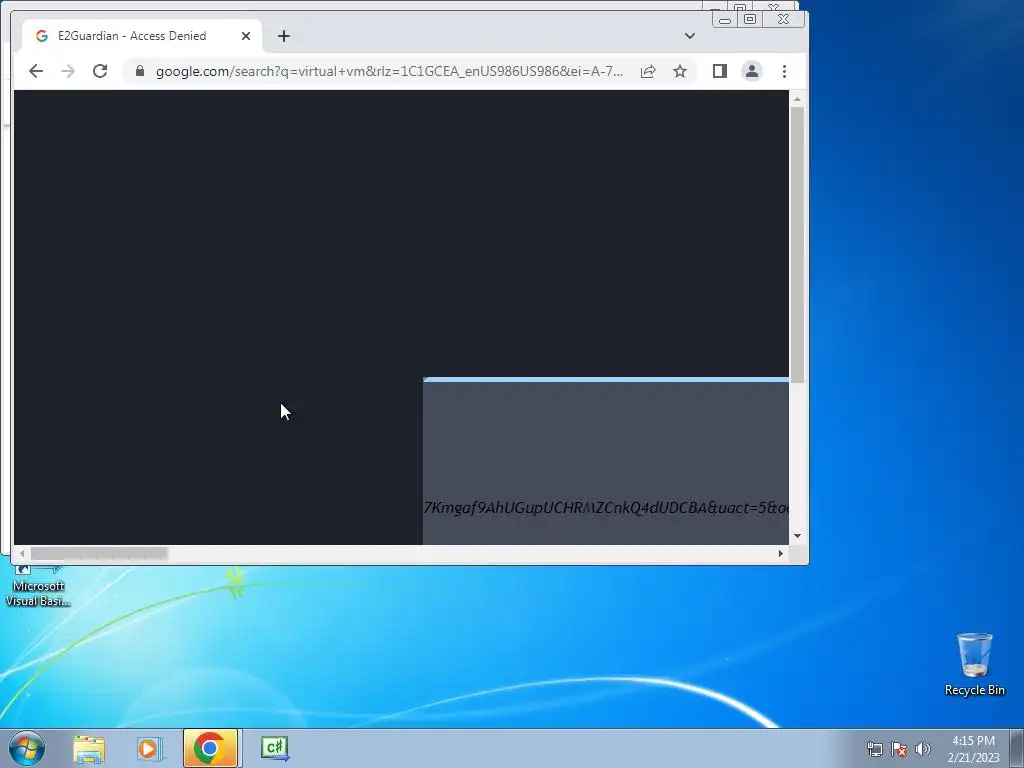Click the taskbar clock showing 4:15 PM

[973, 748]
